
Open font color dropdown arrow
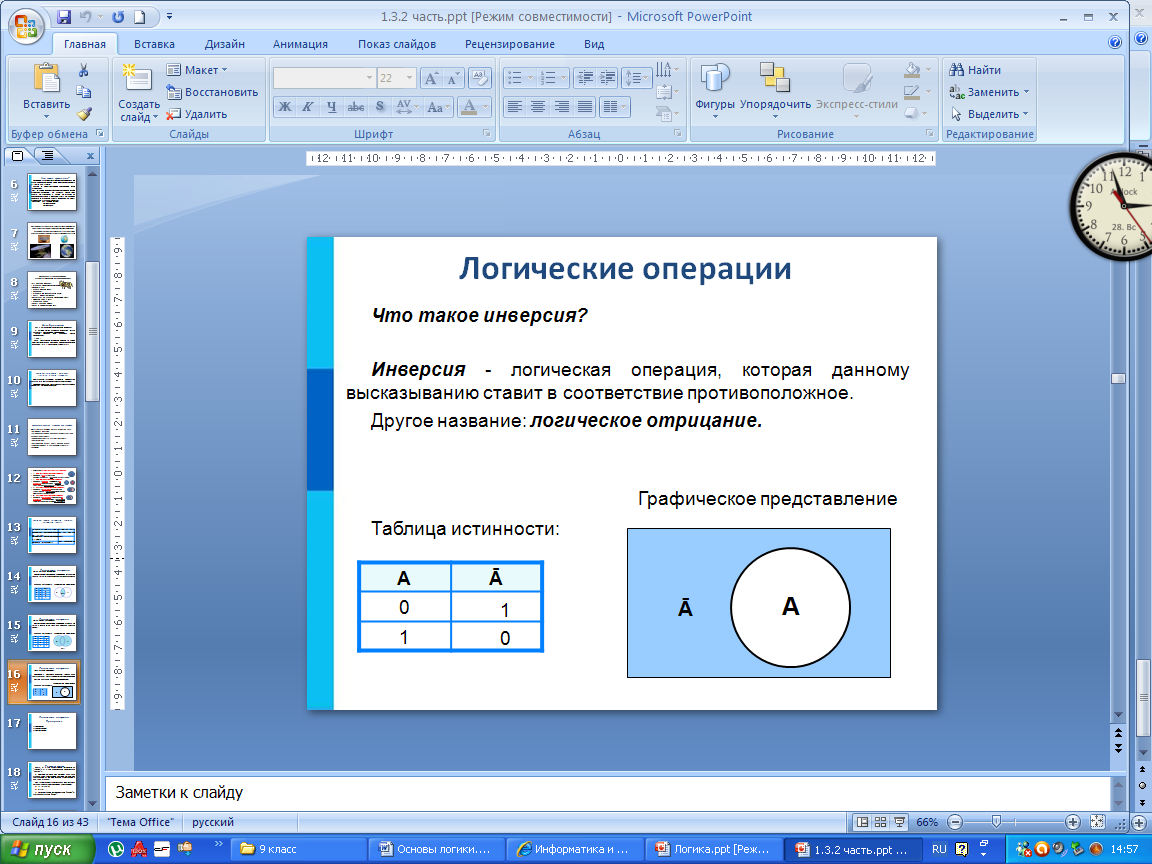point(485,107)
